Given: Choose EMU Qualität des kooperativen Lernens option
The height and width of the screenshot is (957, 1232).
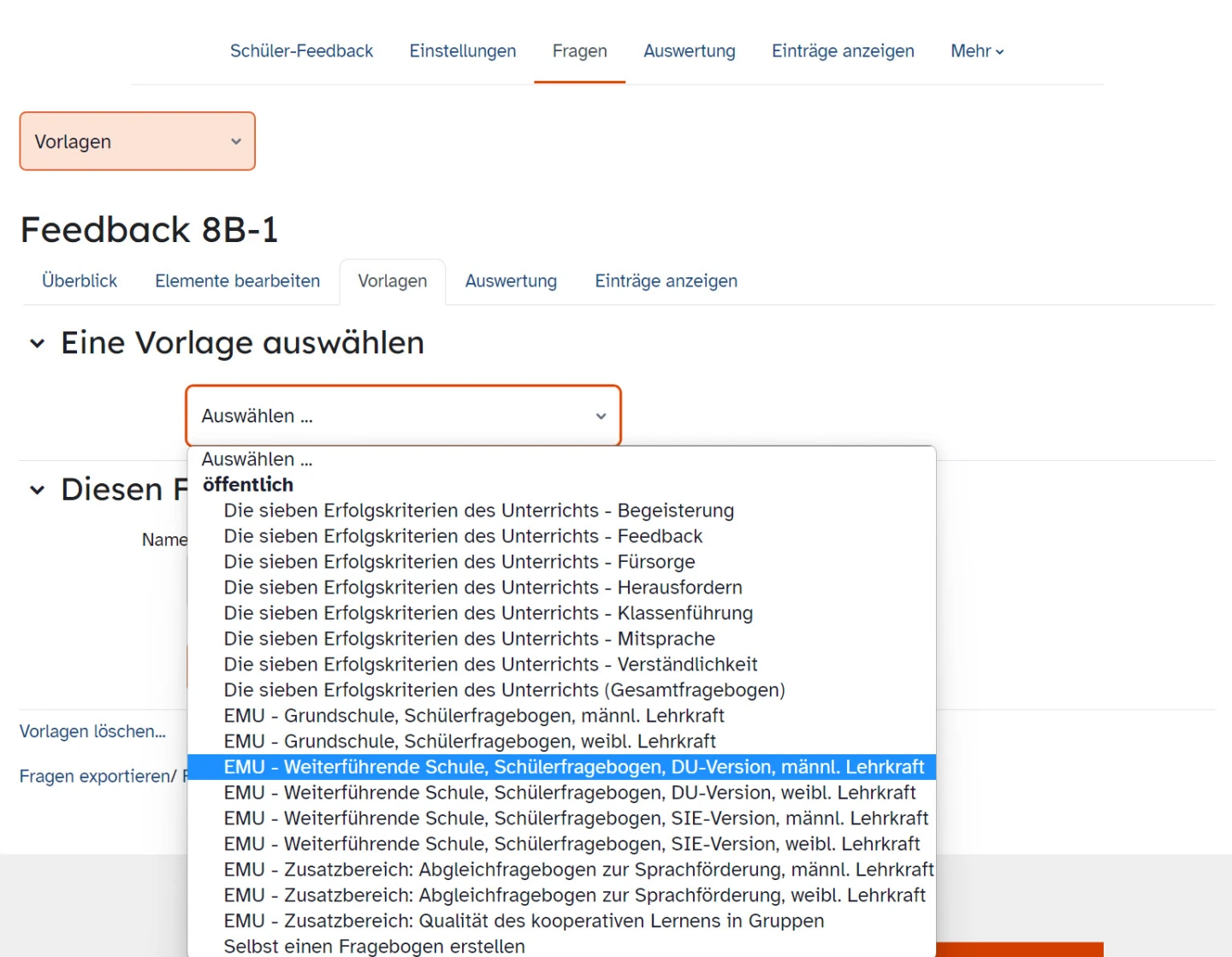Looking at the screenshot, I should pyautogui.click(x=524, y=921).
